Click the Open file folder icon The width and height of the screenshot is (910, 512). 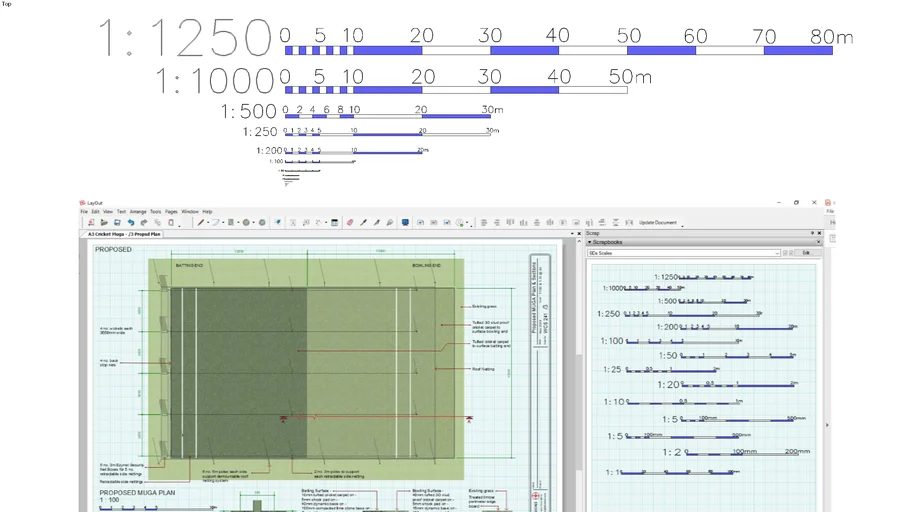pos(104,223)
